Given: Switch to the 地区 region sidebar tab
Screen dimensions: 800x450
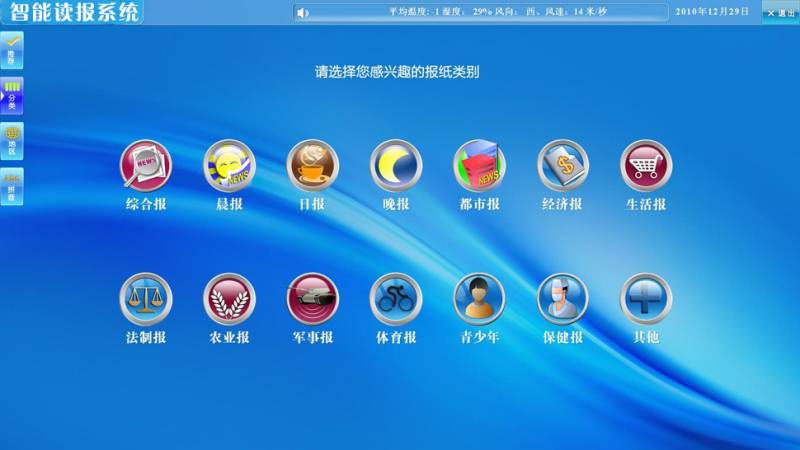Looking at the screenshot, I should coord(12,141).
